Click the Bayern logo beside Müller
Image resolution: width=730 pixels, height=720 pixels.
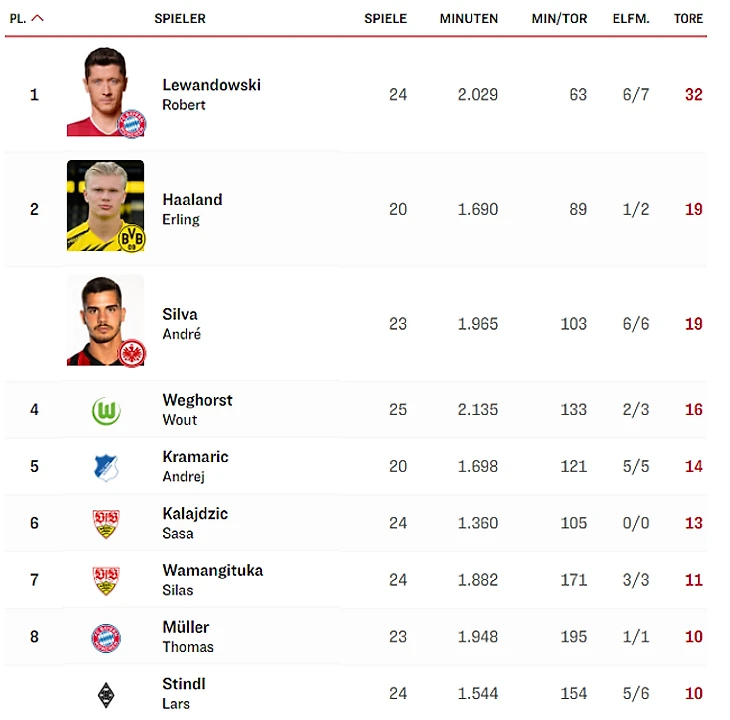[105, 637]
